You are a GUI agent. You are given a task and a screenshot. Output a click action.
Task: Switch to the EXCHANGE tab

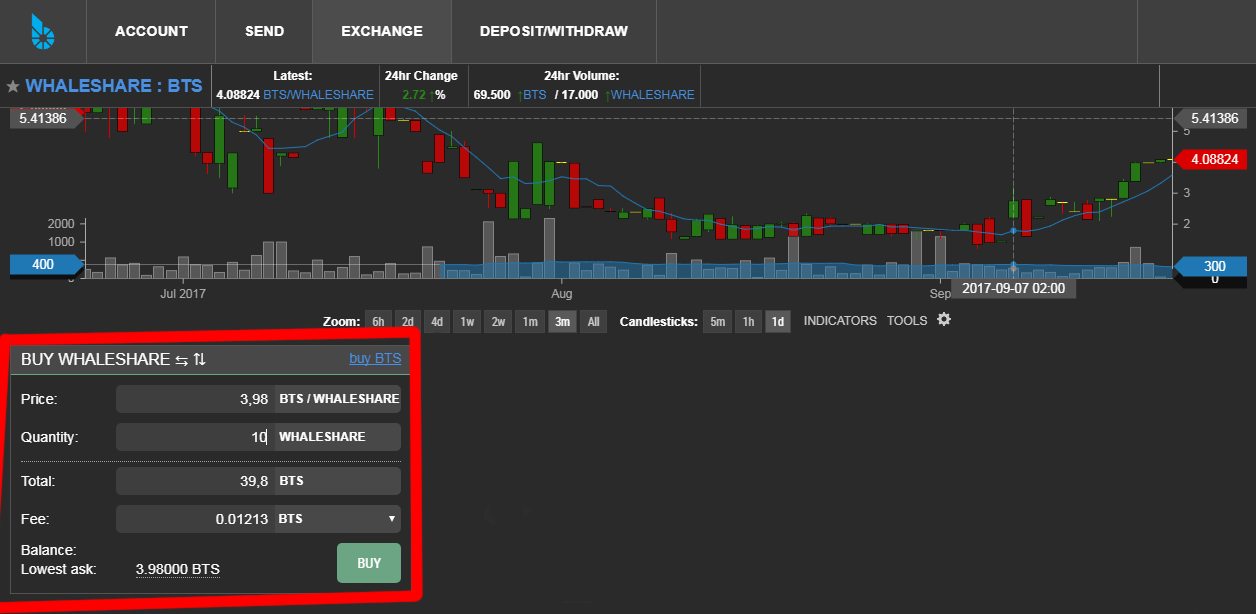(x=382, y=31)
